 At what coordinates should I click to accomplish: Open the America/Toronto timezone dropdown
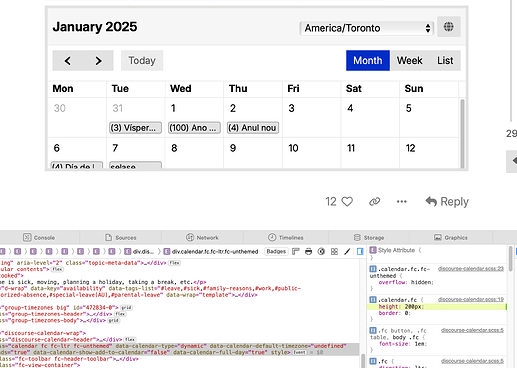[366, 28]
